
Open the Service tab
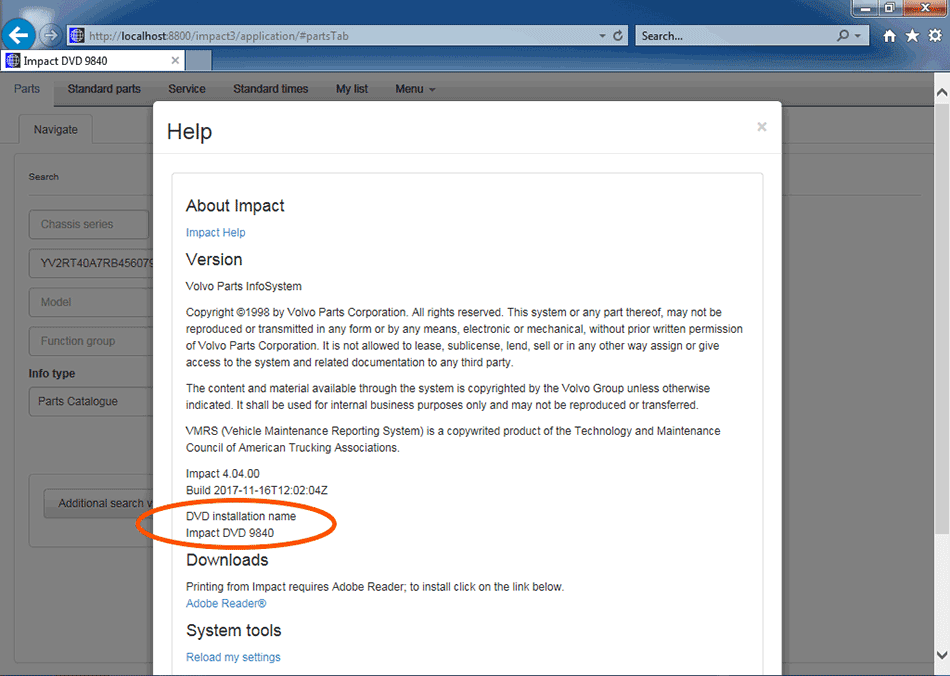(x=187, y=89)
